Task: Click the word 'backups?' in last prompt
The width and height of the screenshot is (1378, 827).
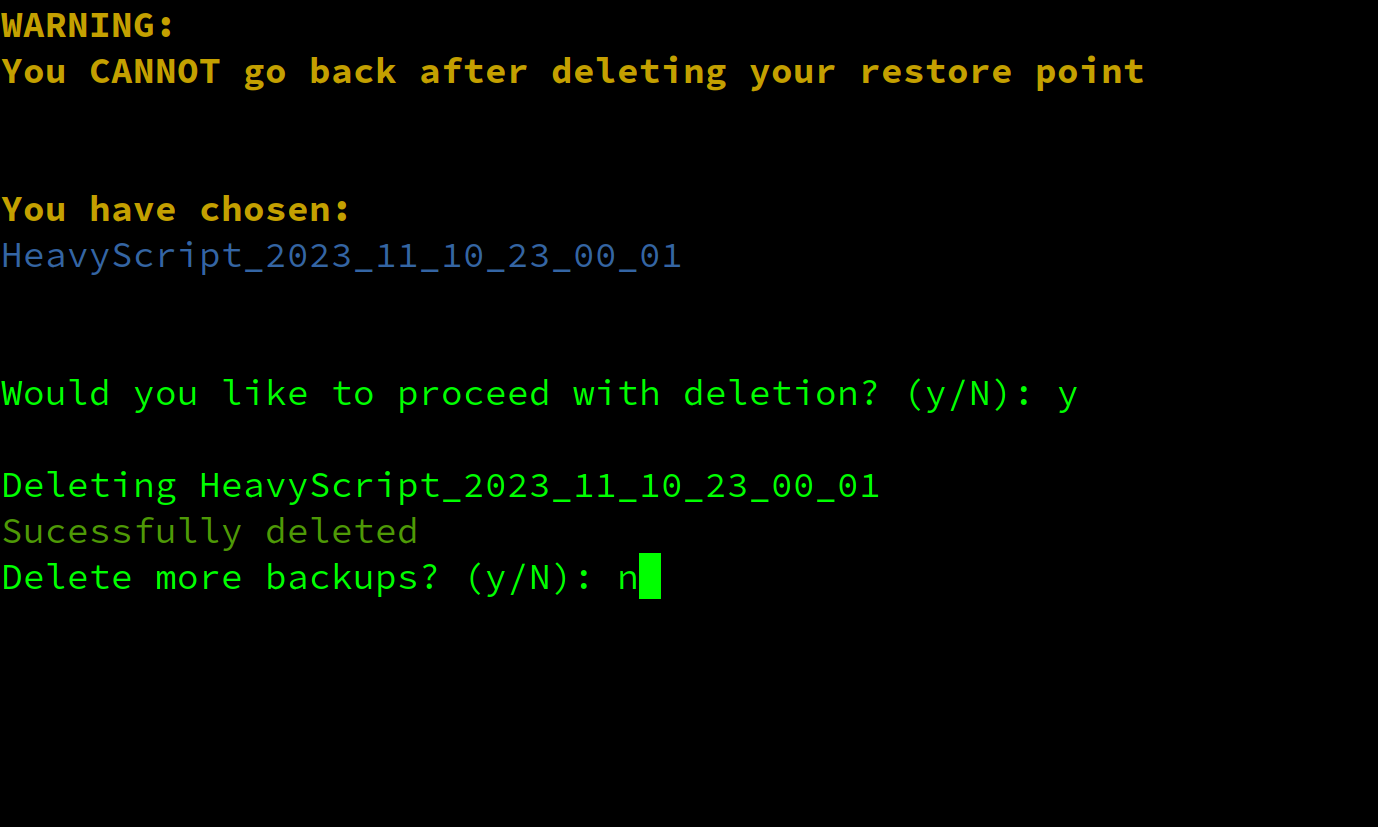Action: pos(353,577)
